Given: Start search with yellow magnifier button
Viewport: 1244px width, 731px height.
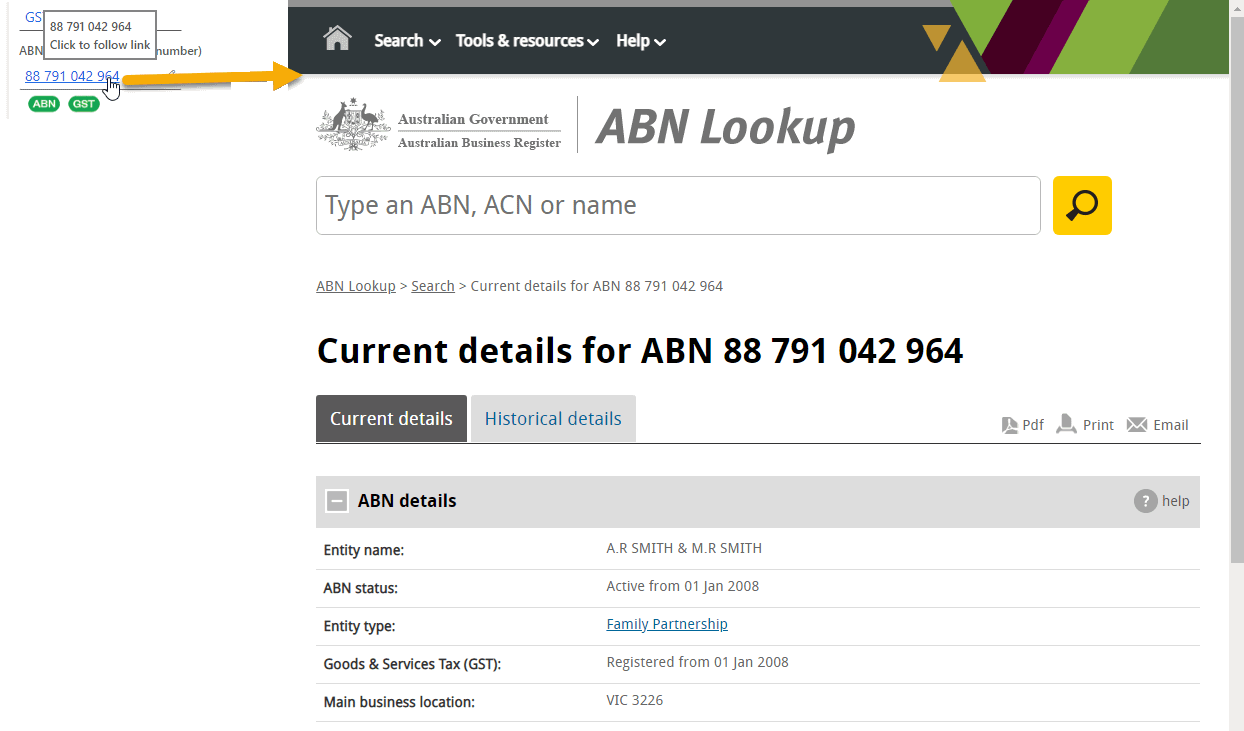Looking at the screenshot, I should pos(1082,205).
